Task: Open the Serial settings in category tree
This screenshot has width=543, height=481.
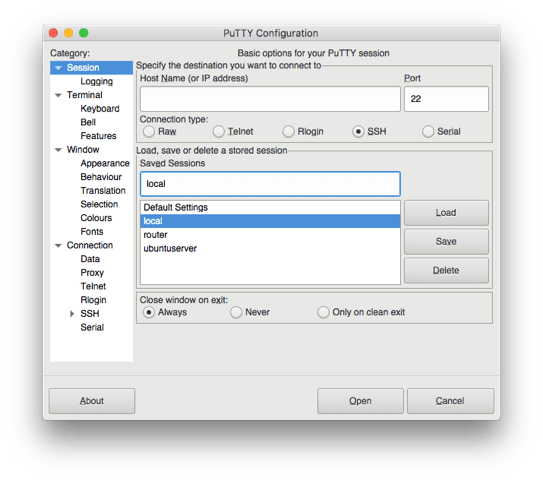Action: [92, 327]
